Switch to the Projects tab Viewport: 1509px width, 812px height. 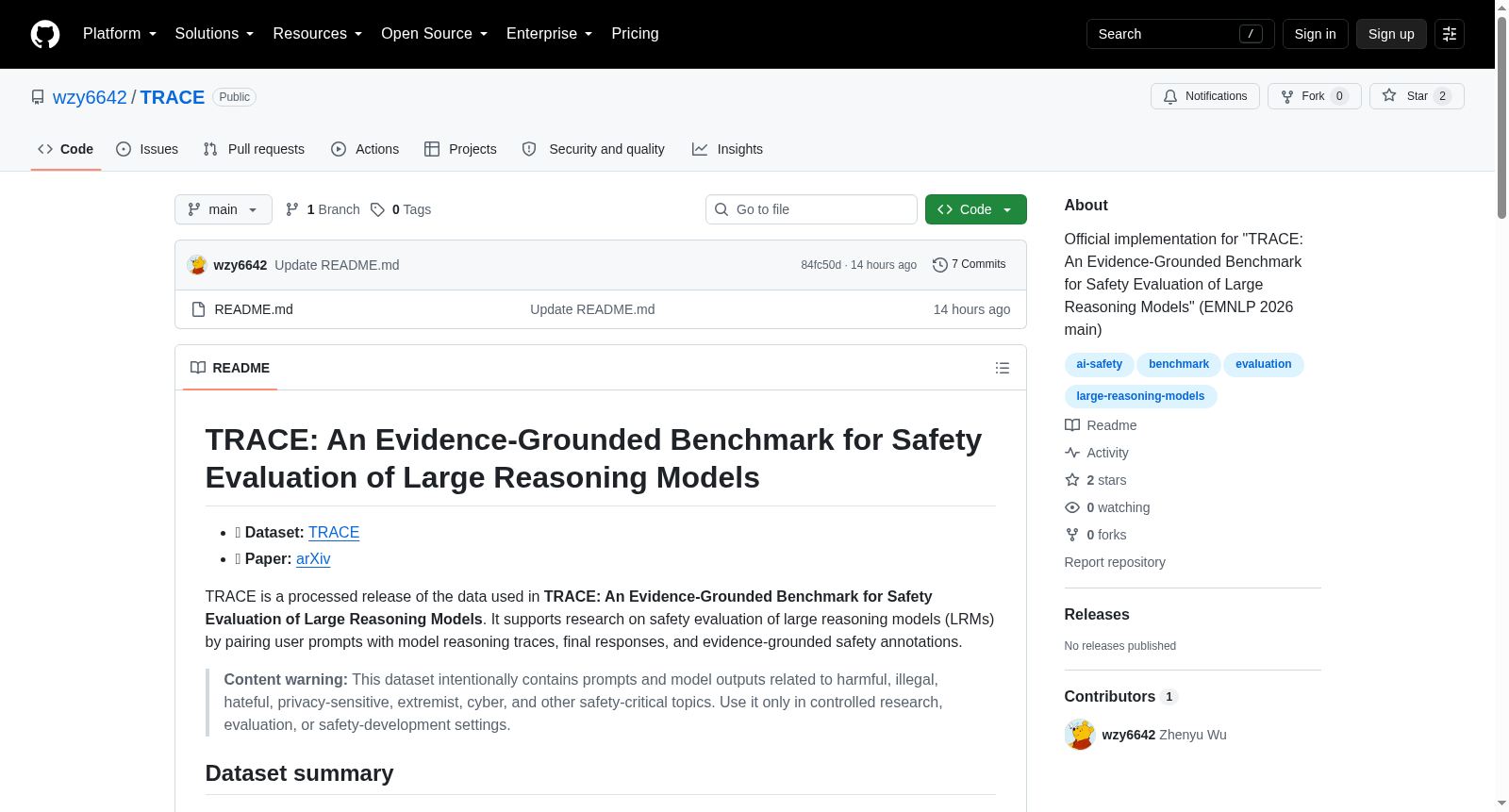(460, 149)
